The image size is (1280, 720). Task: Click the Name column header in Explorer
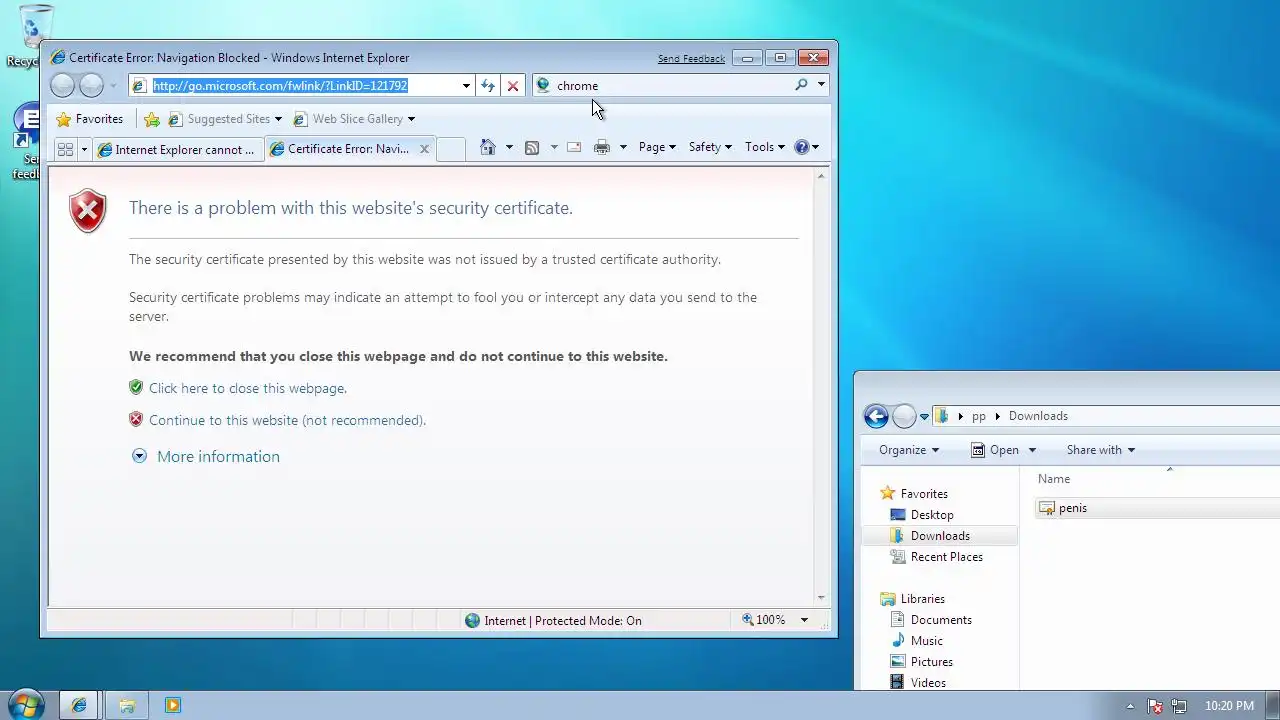pyautogui.click(x=1054, y=479)
